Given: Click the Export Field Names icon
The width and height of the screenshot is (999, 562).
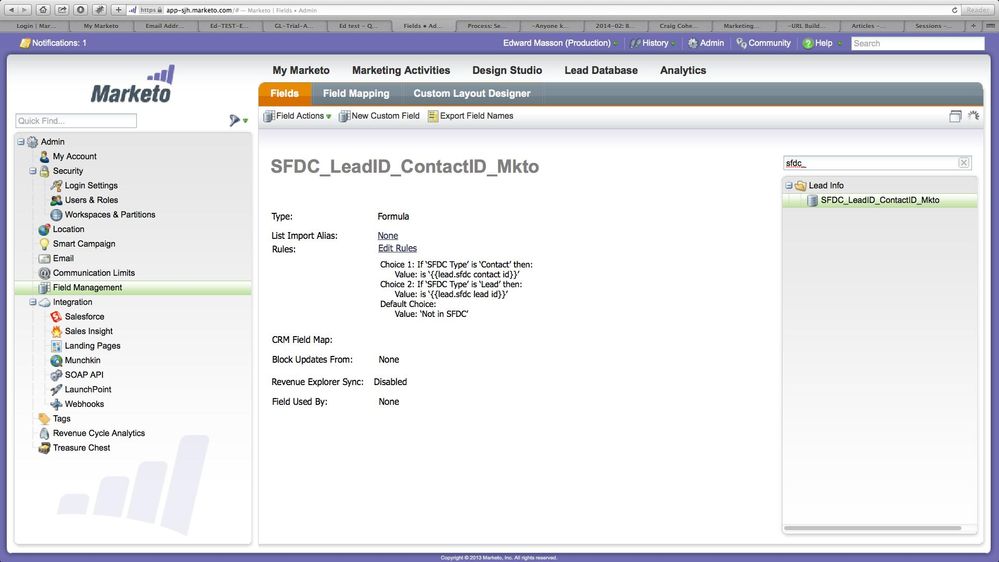Looking at the screenshot, I should pos(433,116).
